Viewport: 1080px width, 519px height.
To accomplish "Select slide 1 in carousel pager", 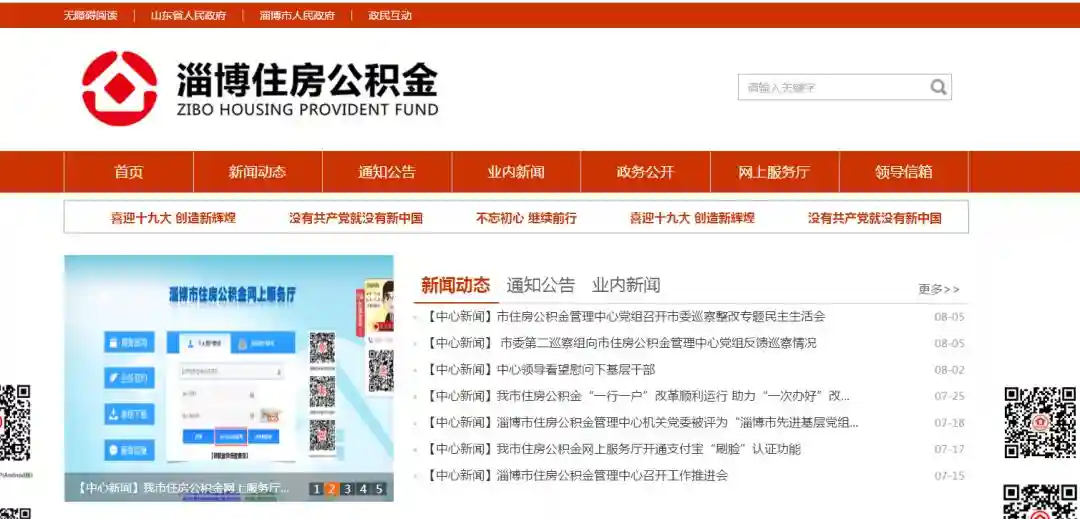I will (316, 489).
